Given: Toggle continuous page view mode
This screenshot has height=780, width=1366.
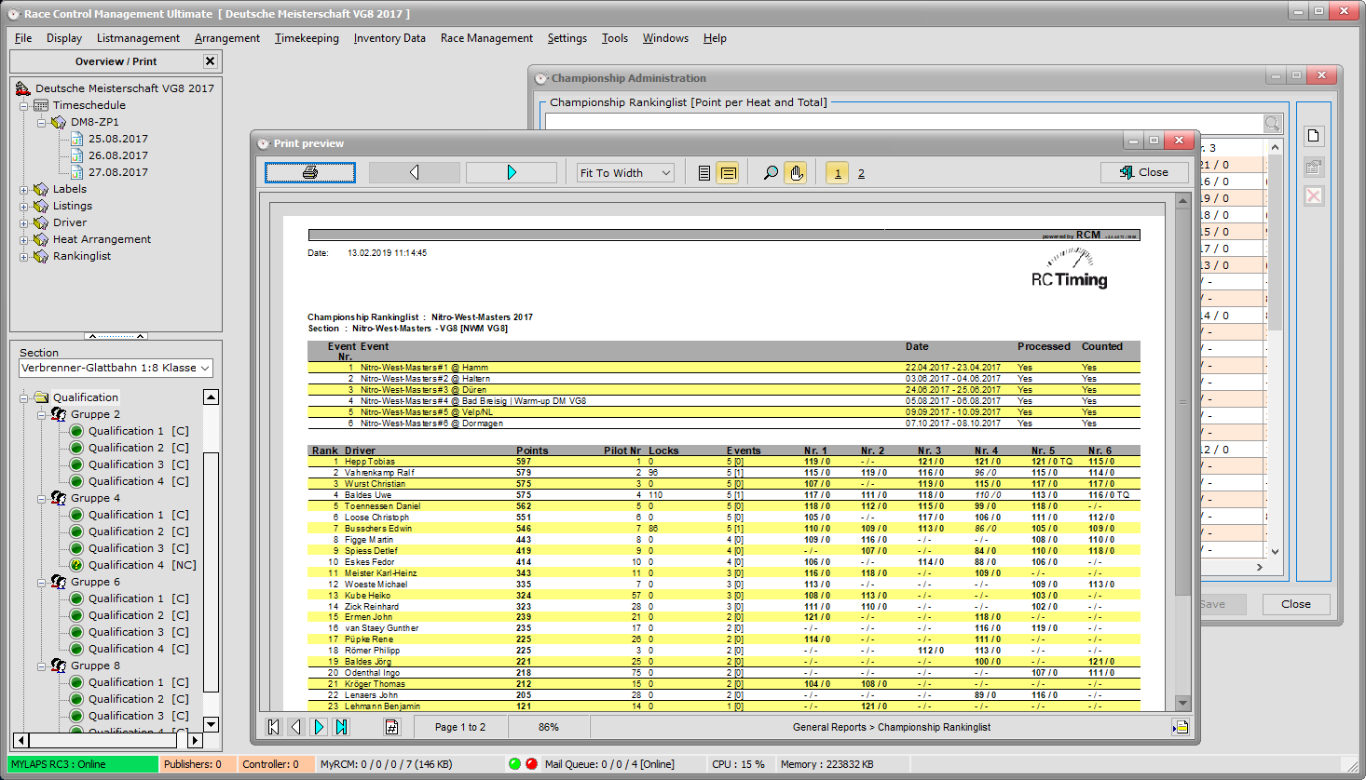Looking at the screenshot, I should pos(727,173).
